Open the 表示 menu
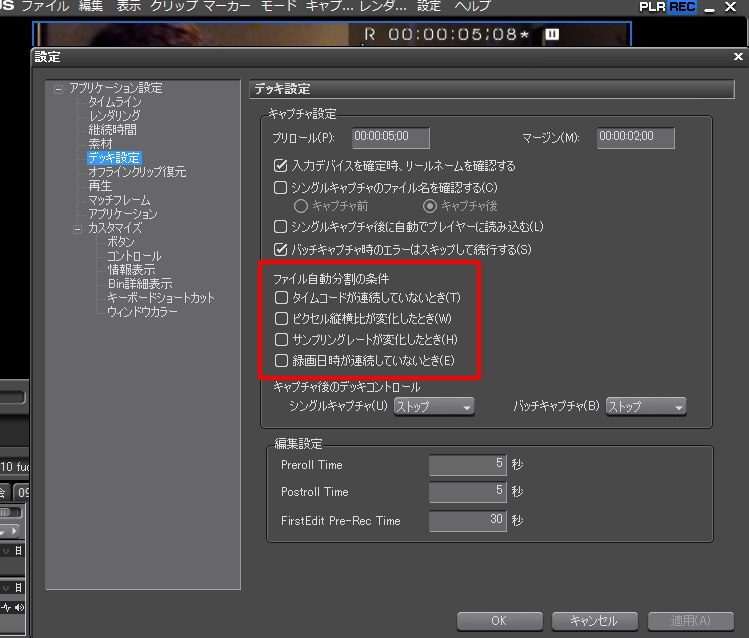 coord(129,6)
